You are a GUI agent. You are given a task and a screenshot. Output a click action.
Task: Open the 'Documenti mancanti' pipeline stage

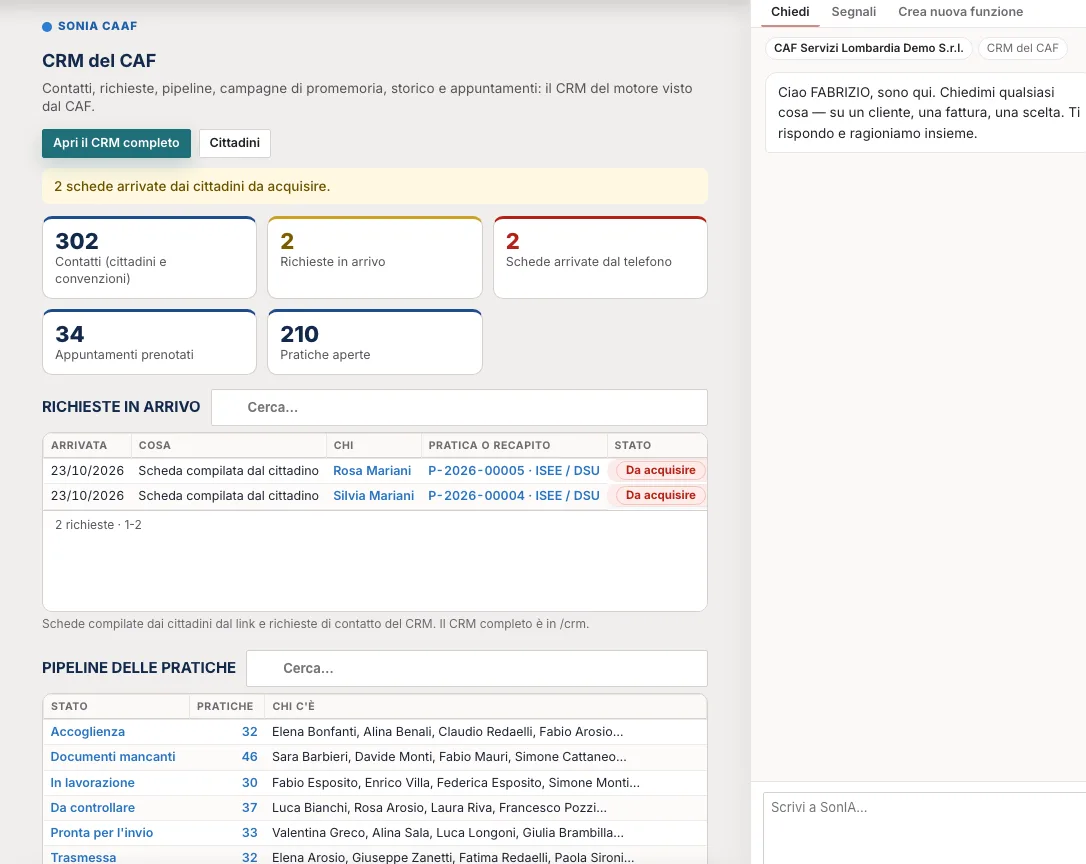(x=113, y=757)
